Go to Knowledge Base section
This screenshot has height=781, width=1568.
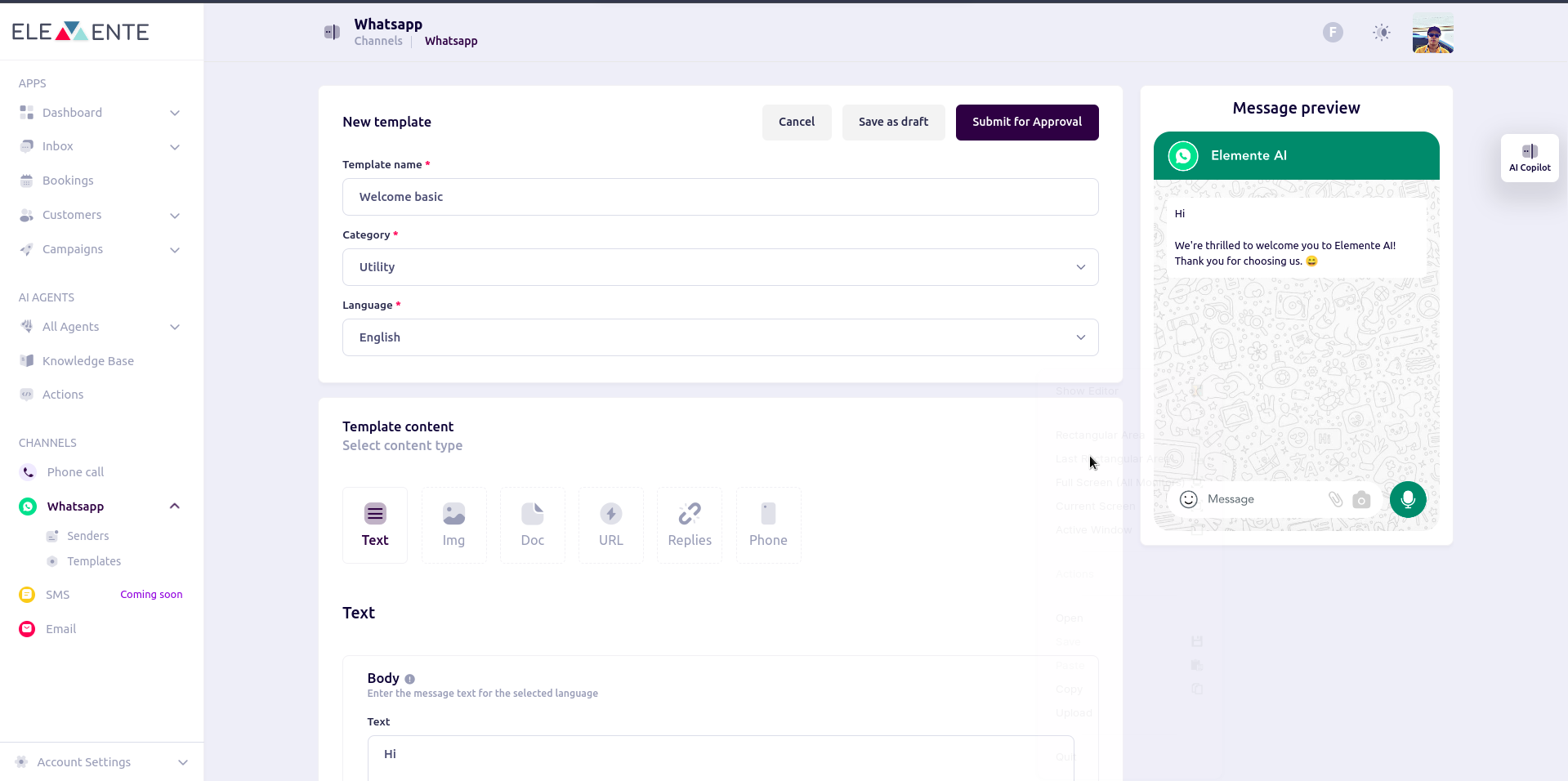coord(88,361)
